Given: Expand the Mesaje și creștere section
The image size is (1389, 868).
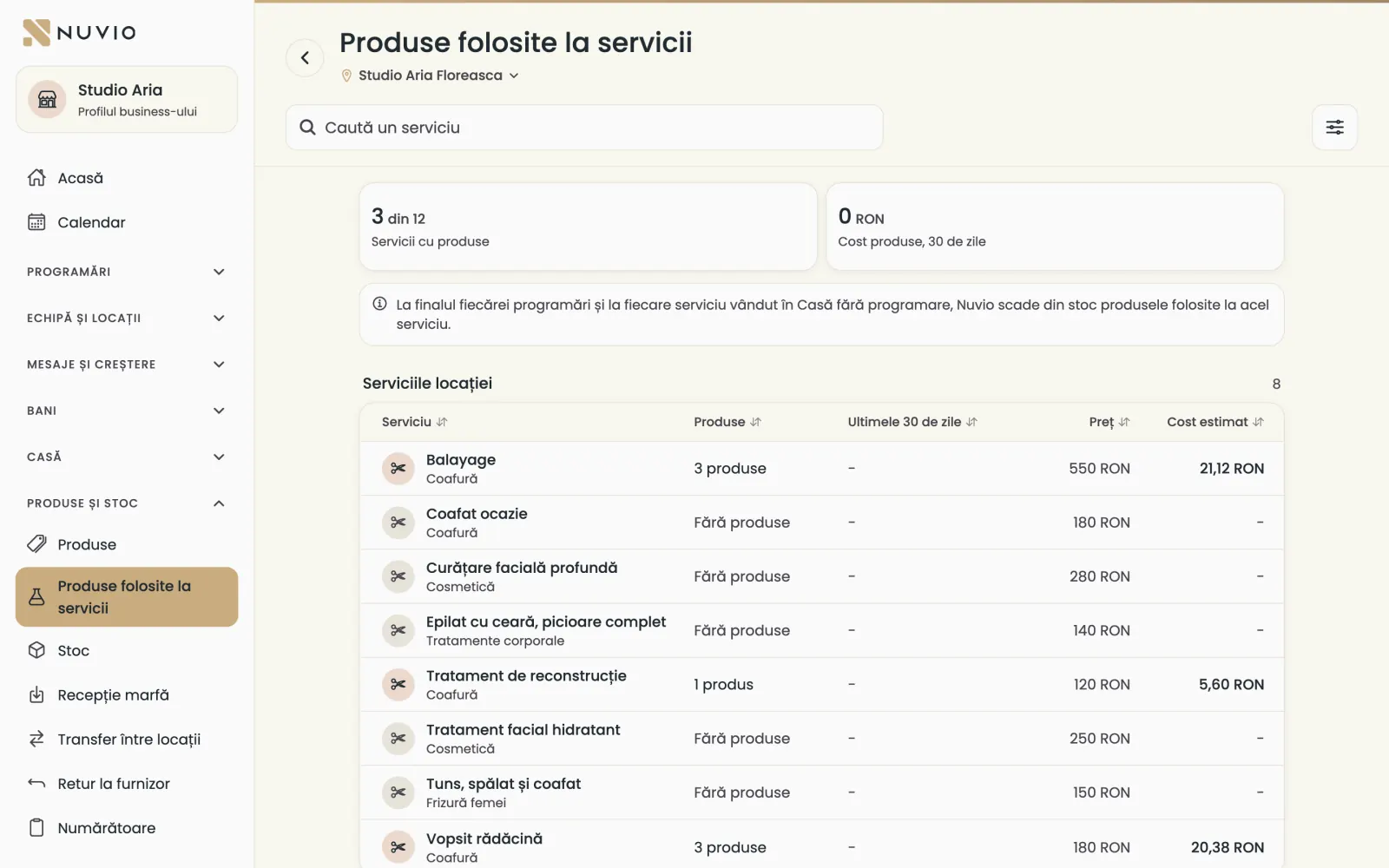Looking at the screenshot, I should pos(127,365).
